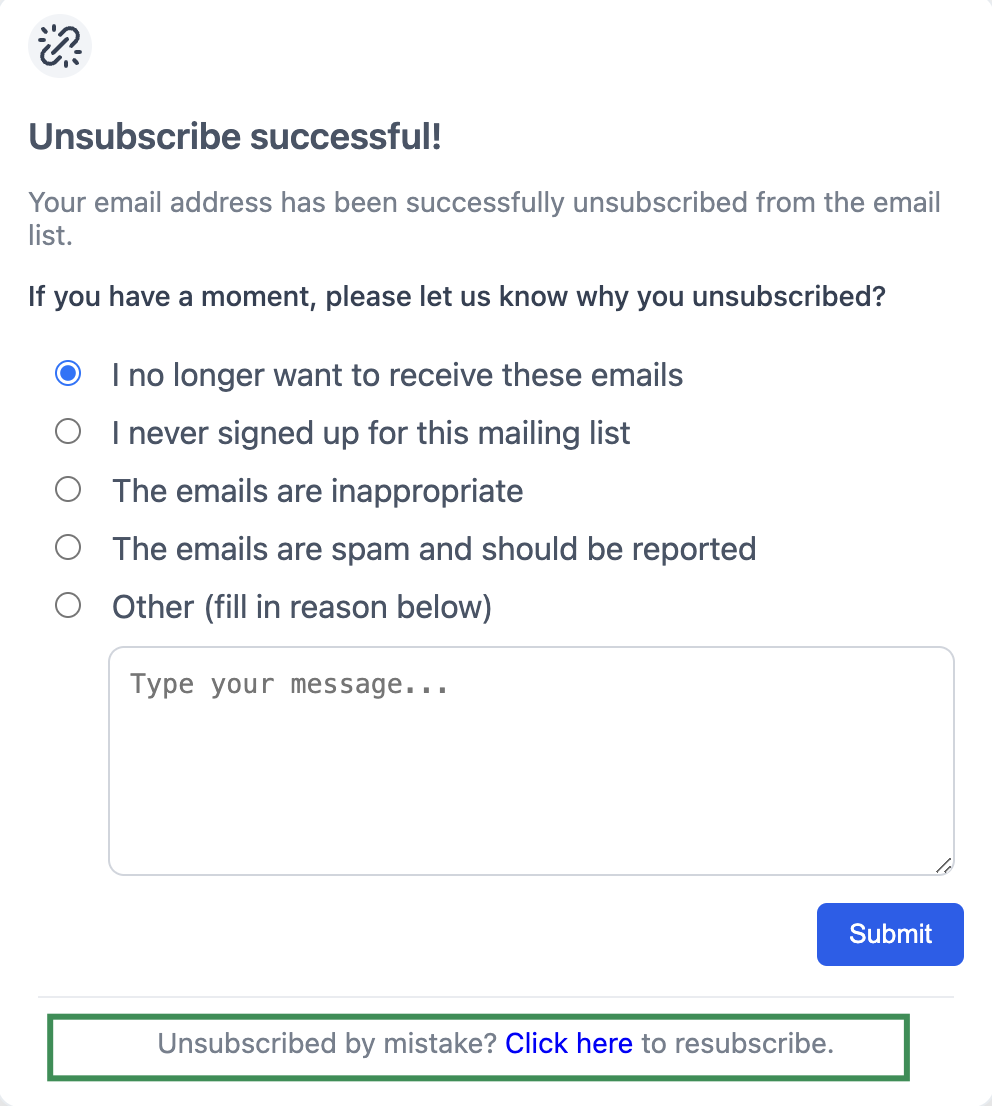This screenshot has width=992, height=1106.
Task: Click the "Unsubscribed by mistake?" text
Action: [327, 1044]
